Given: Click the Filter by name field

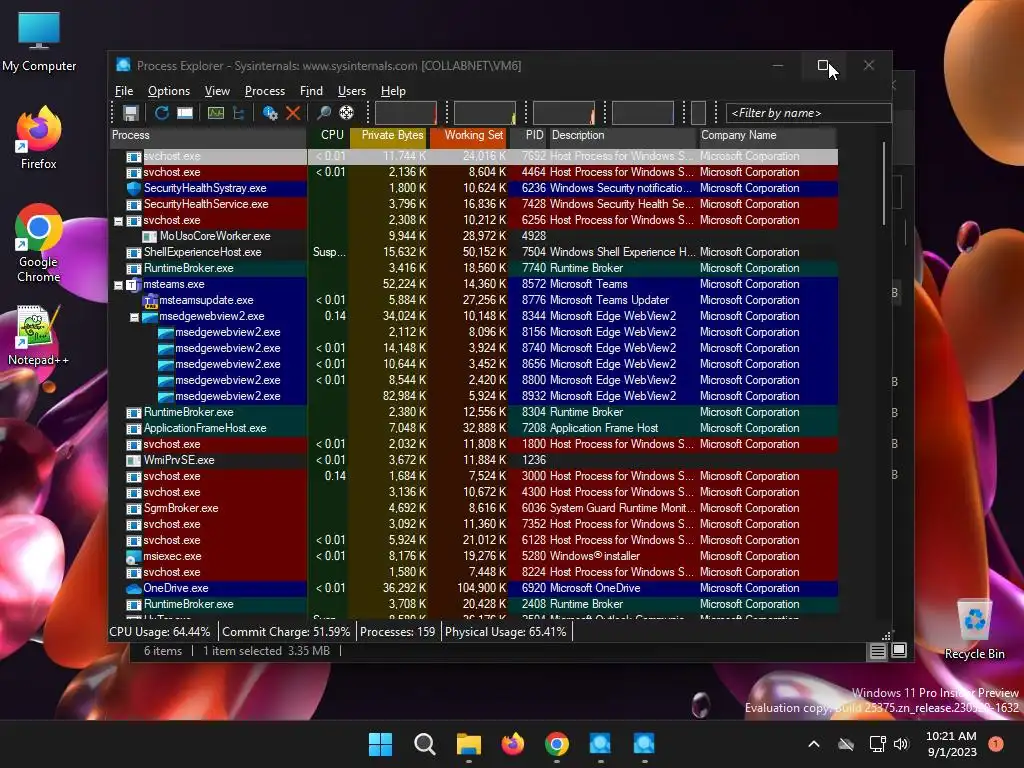Looking at the screenshot, I should point(808,113).
